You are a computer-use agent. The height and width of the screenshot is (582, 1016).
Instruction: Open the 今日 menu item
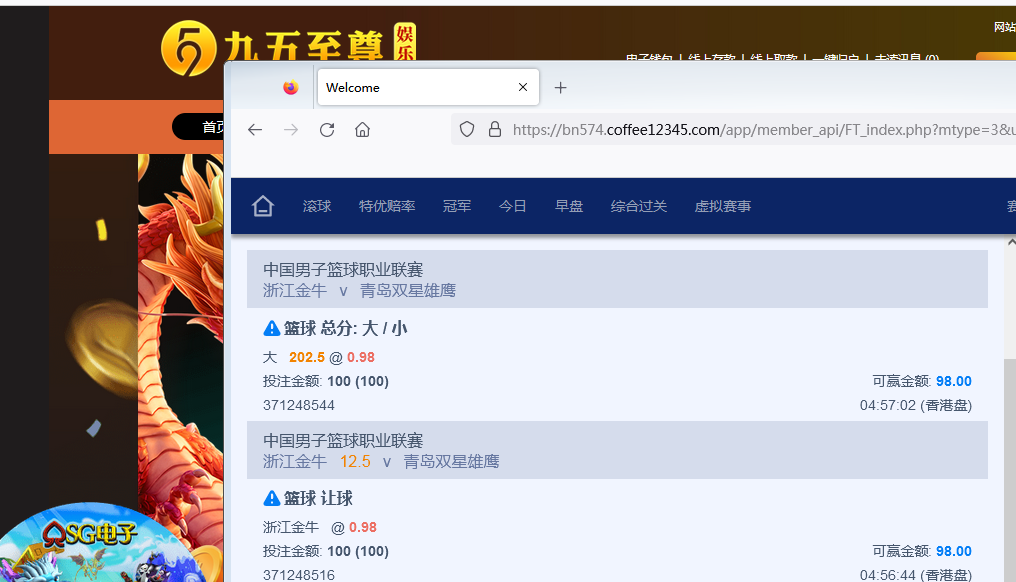pos(513,206)
